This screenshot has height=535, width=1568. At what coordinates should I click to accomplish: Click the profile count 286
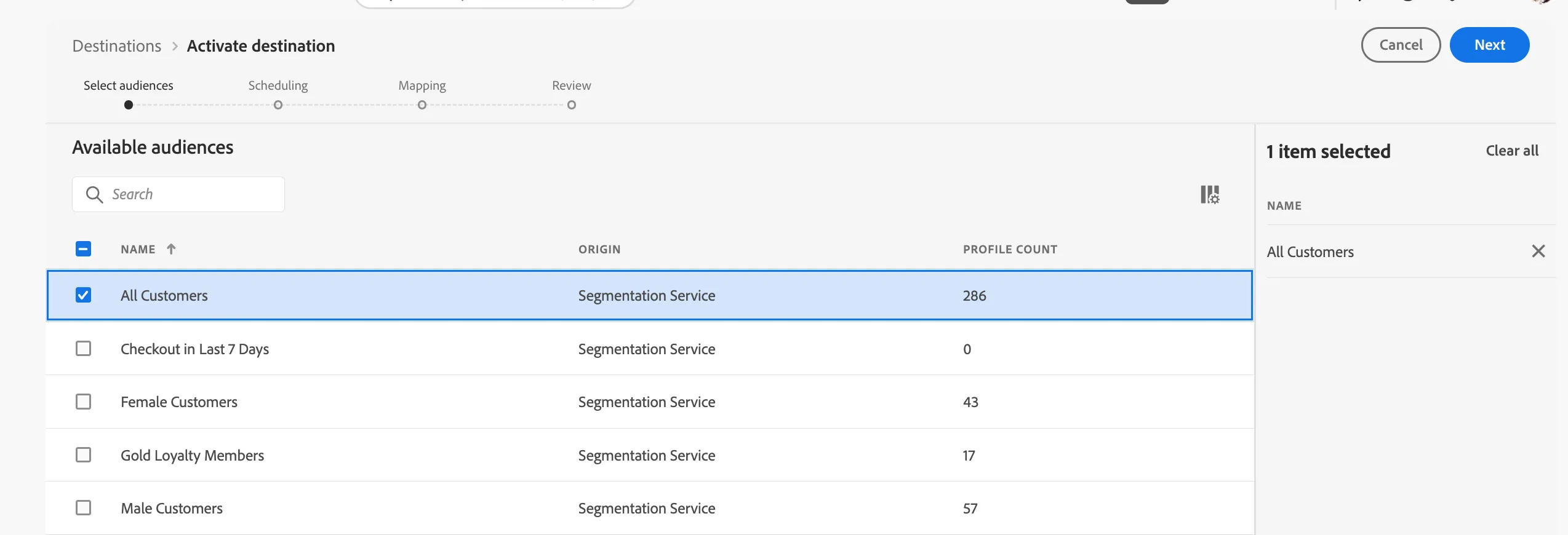(x=974, y=296)
